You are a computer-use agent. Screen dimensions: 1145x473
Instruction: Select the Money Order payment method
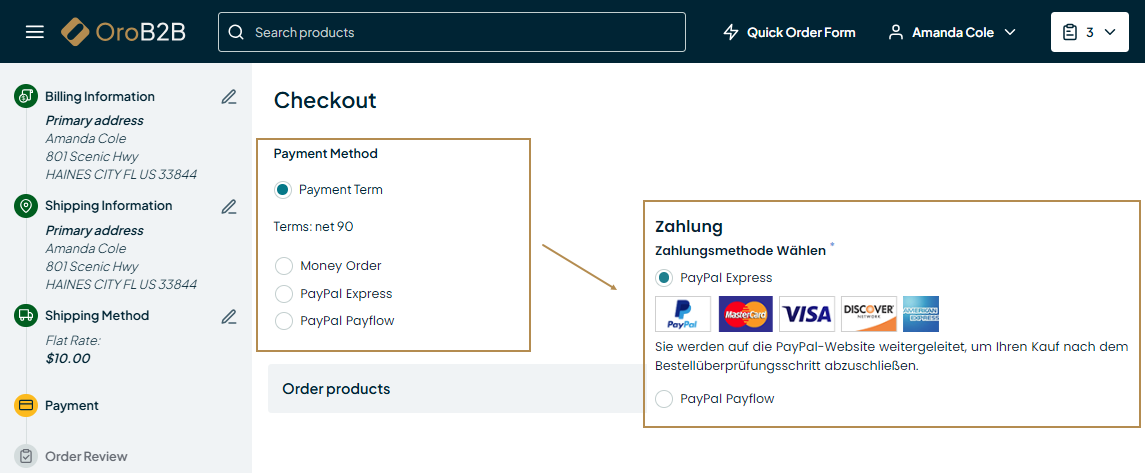[x=284, y=266]
